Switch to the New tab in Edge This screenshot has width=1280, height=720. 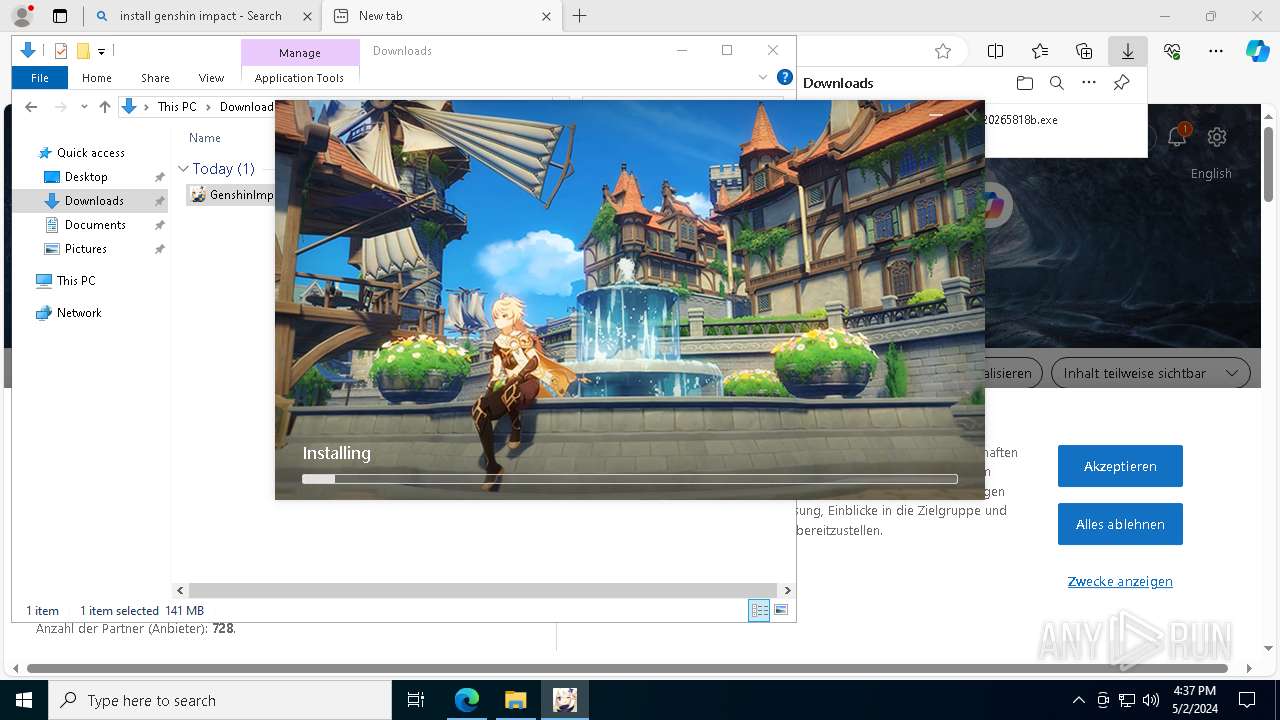pos(443,16)
